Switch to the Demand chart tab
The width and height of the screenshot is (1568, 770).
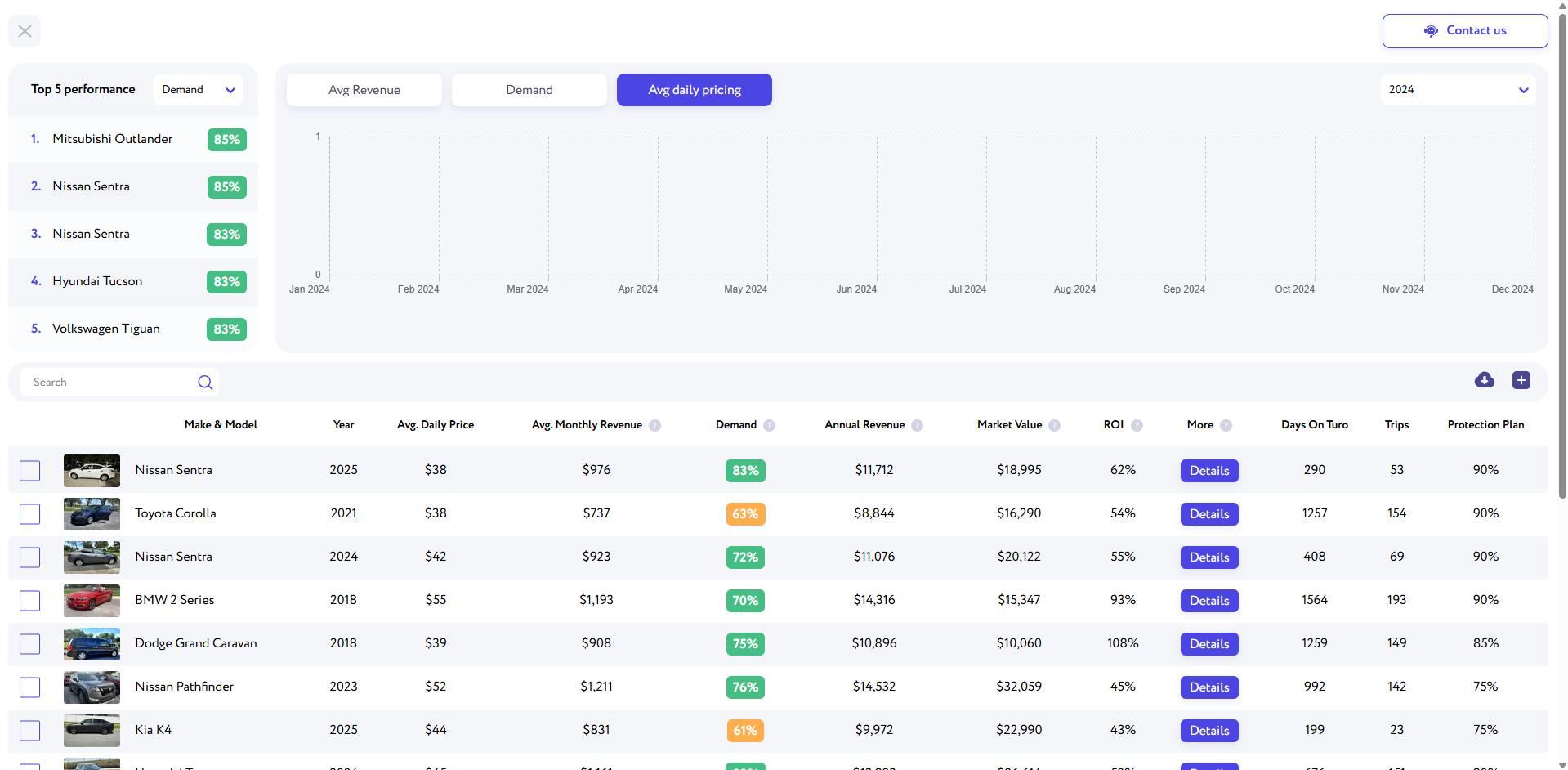click(529, 90)
